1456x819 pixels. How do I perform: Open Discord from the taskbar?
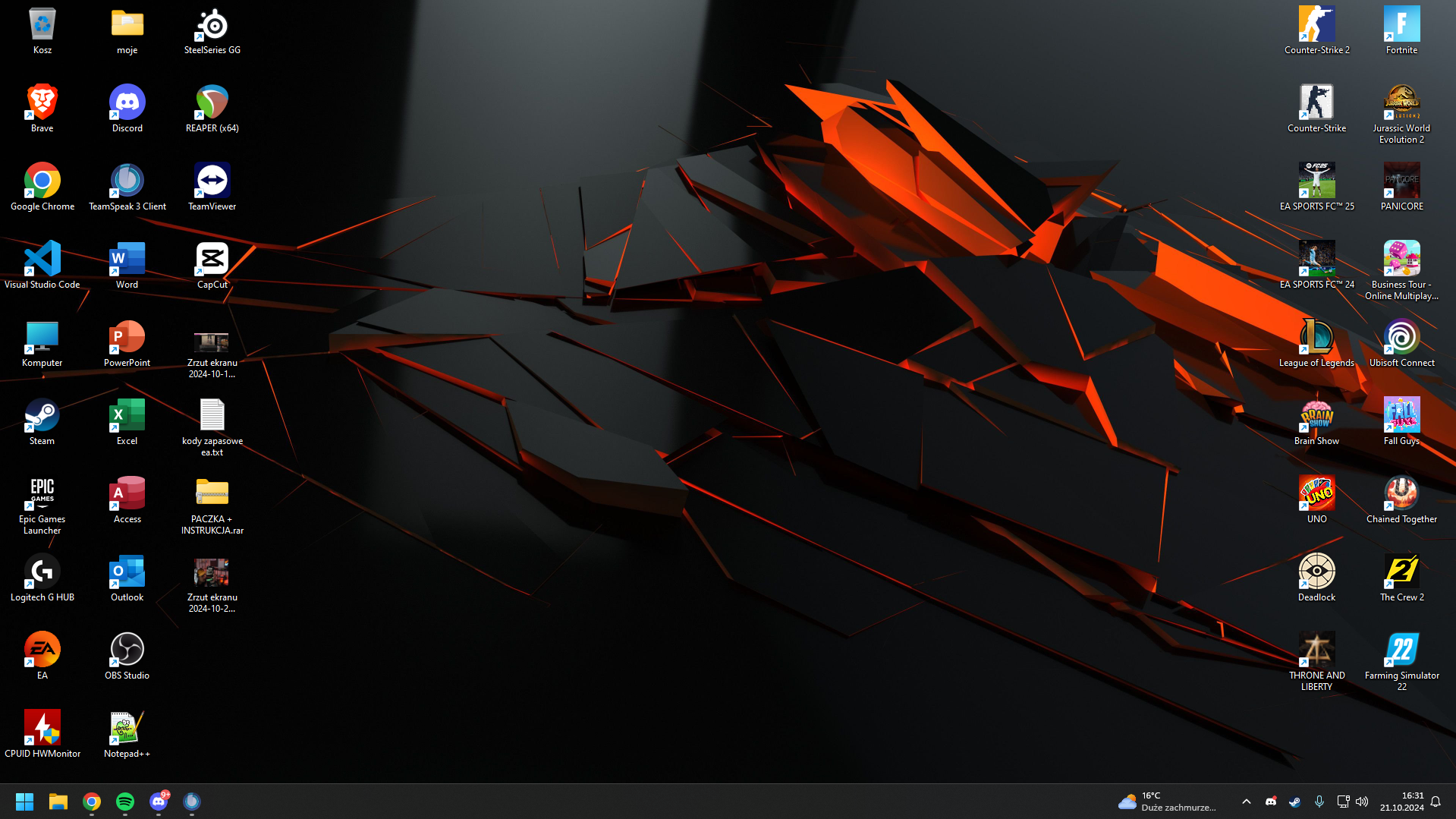tap(159, 802)
